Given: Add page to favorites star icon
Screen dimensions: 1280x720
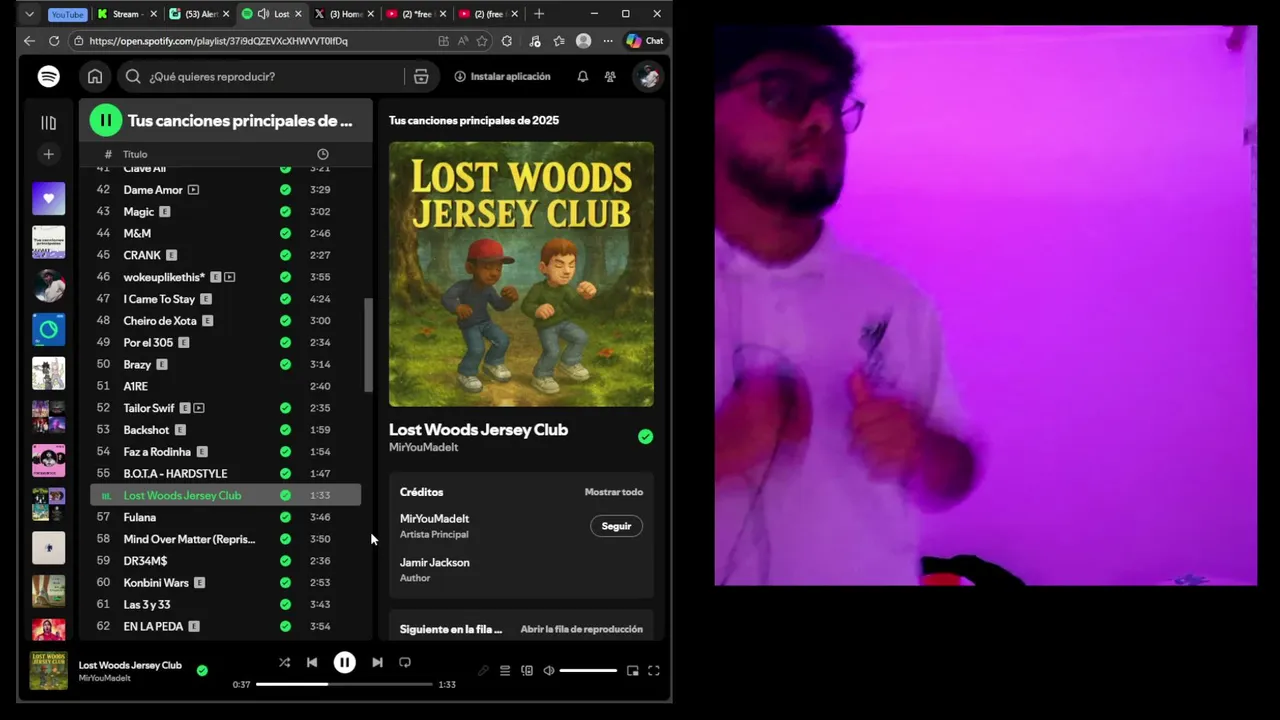Looking at the screenshot, I should [x=482, y=41].
